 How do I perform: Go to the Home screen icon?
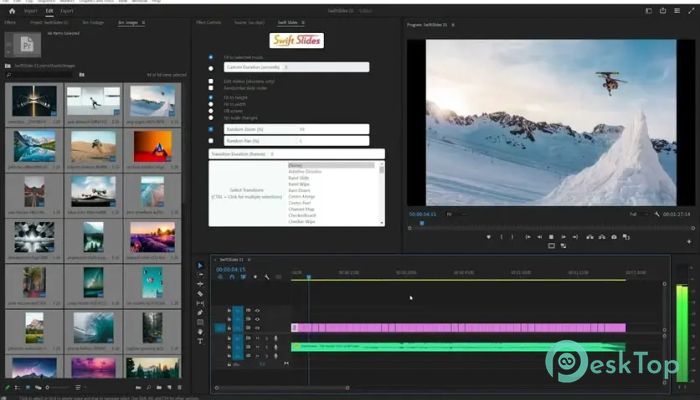(x=12, y=11)
